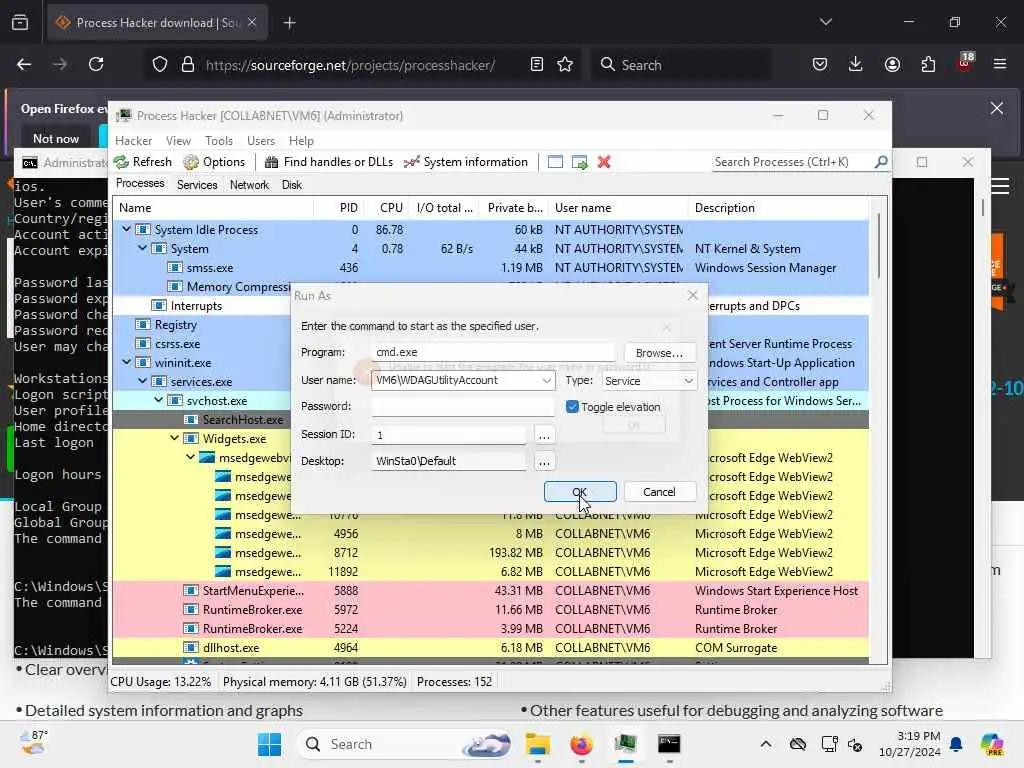Switch to Command Prompt taskbar icon
1024x768 pixels.
tap(669, 744)
